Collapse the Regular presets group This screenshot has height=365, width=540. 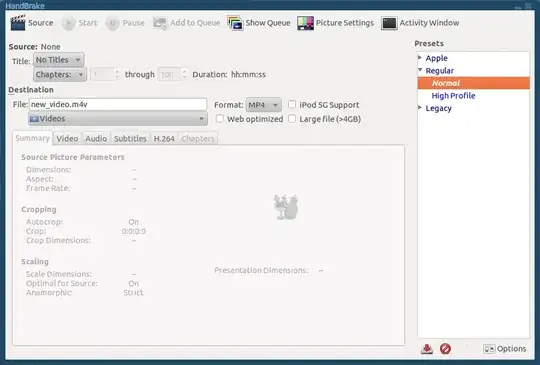coord(420,70)
